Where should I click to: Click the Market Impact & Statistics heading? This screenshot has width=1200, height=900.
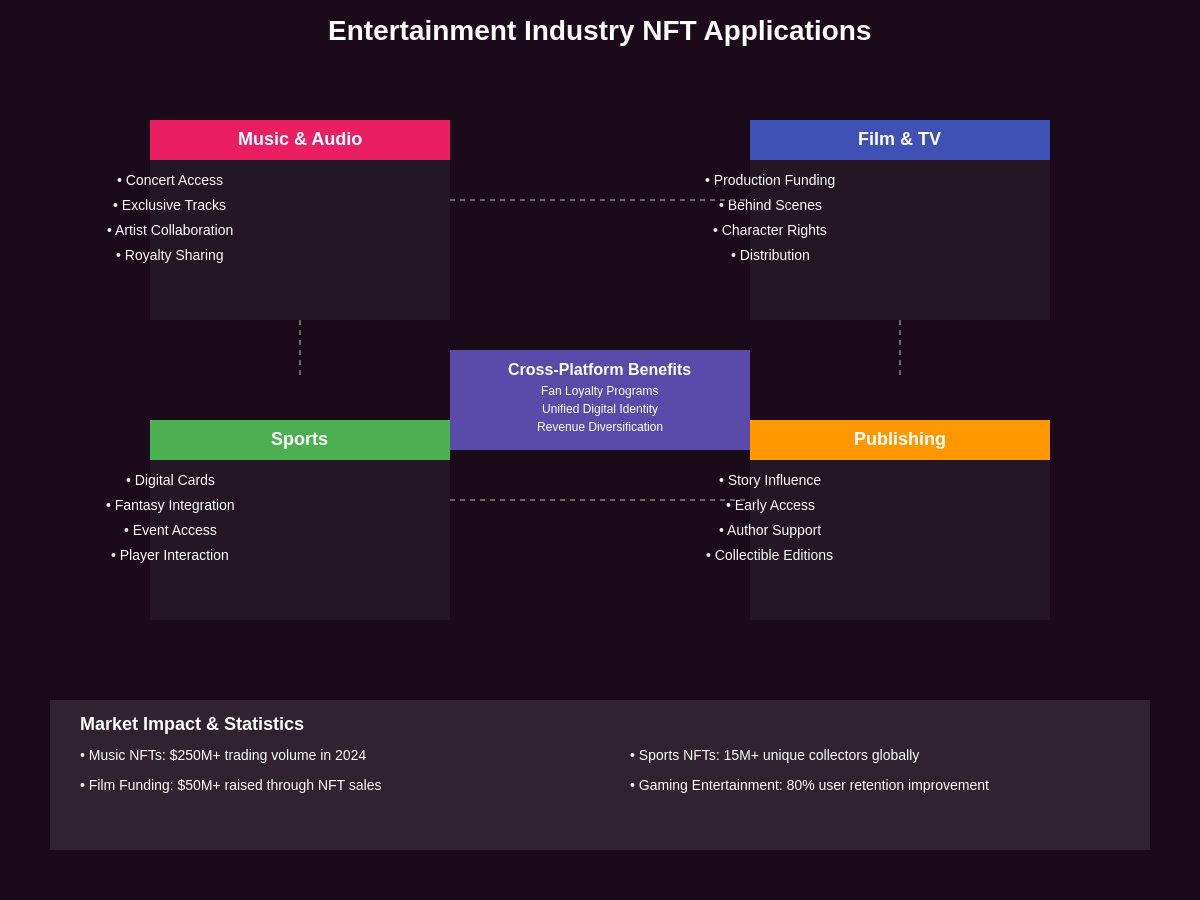[x=192, y=724]
